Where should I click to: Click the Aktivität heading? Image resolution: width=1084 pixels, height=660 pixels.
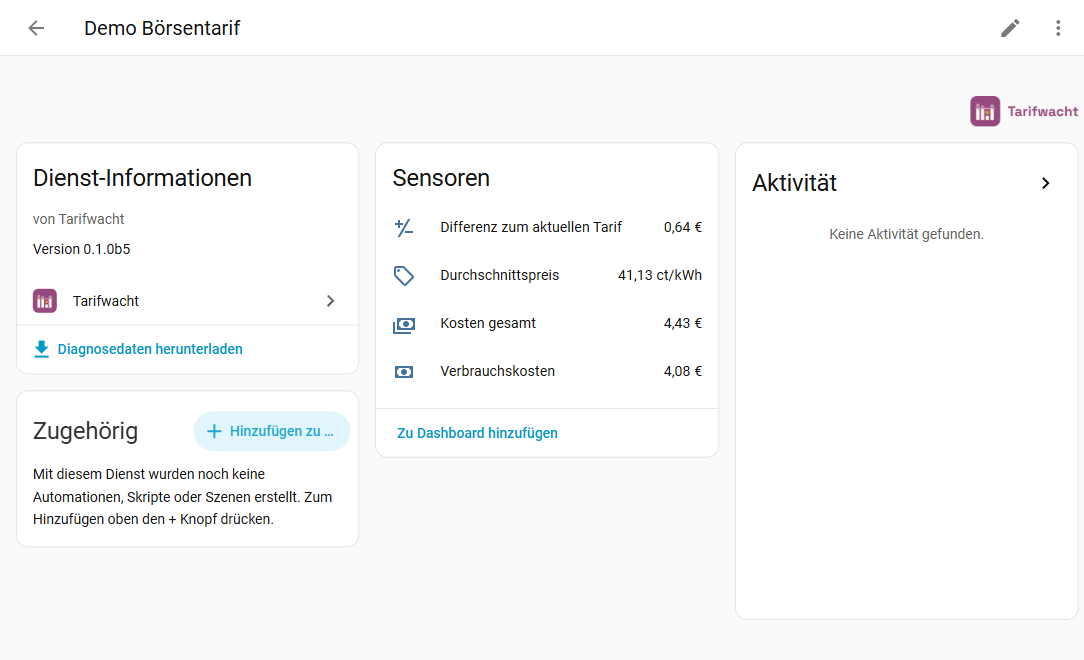(x=794, y=183)
